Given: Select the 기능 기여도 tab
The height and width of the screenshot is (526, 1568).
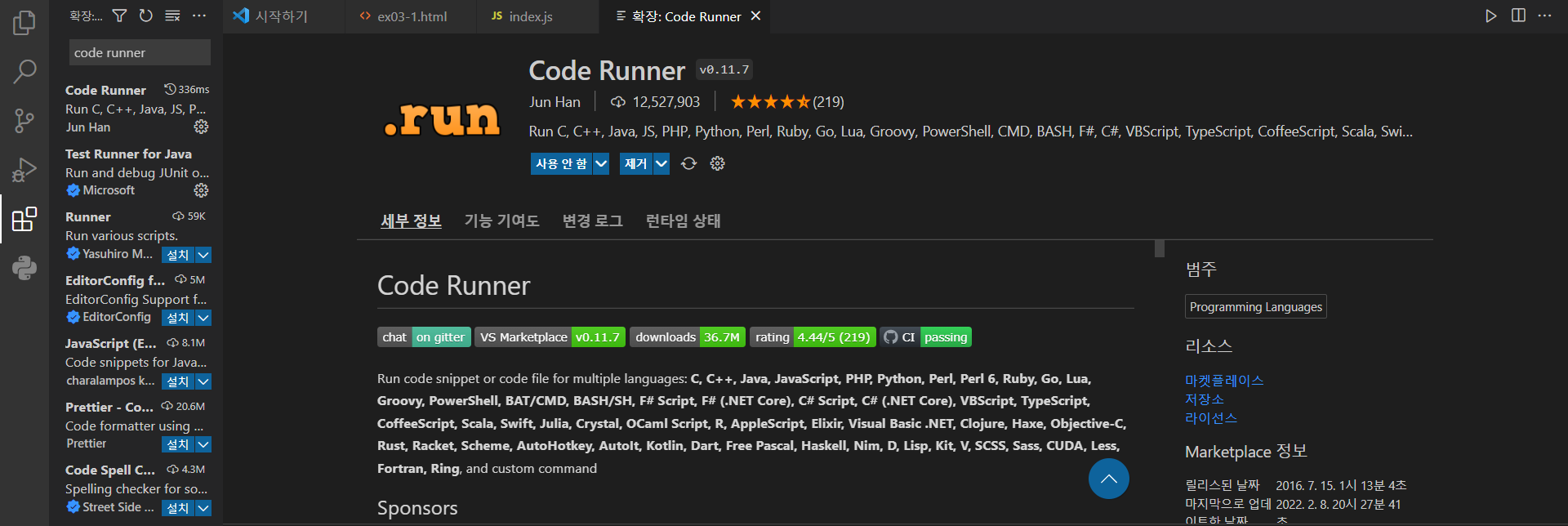Looking at the screenshot, I should pyautogui.click(x=501, y=221).
